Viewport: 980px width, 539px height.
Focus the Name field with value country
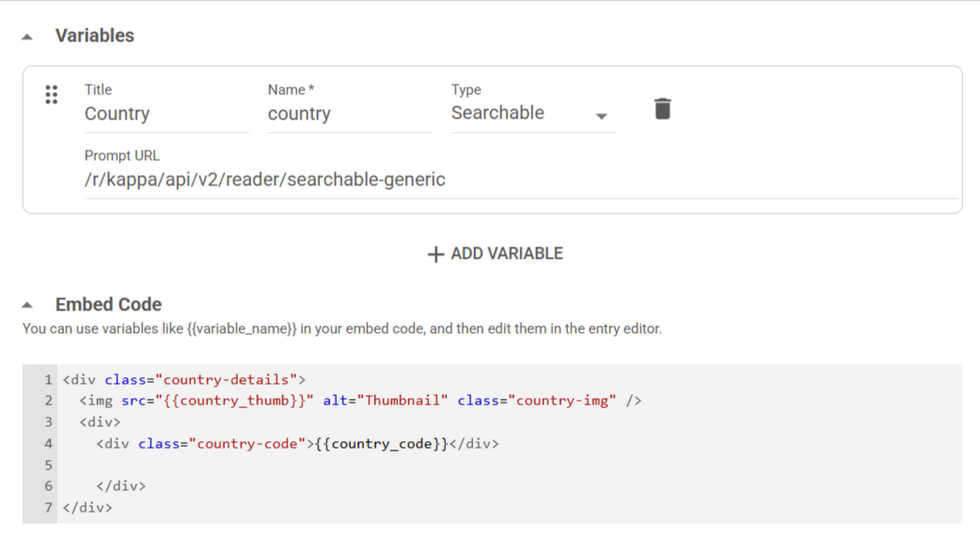pos(348,114)
